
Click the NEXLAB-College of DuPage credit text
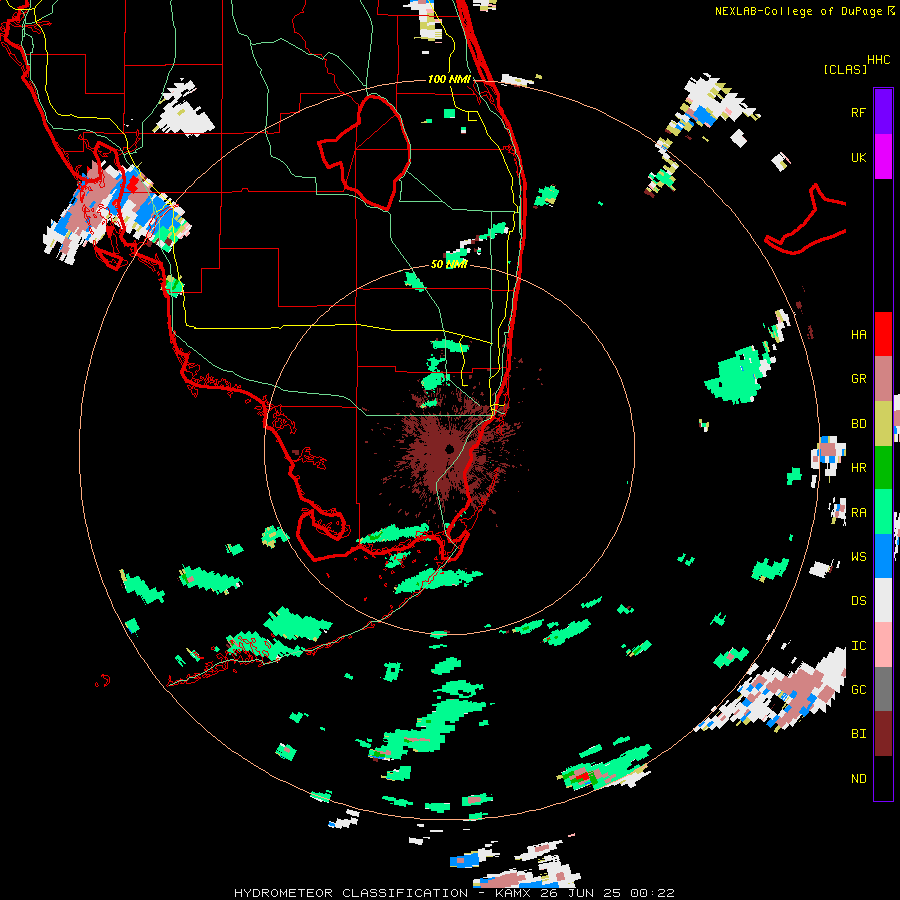800,11
